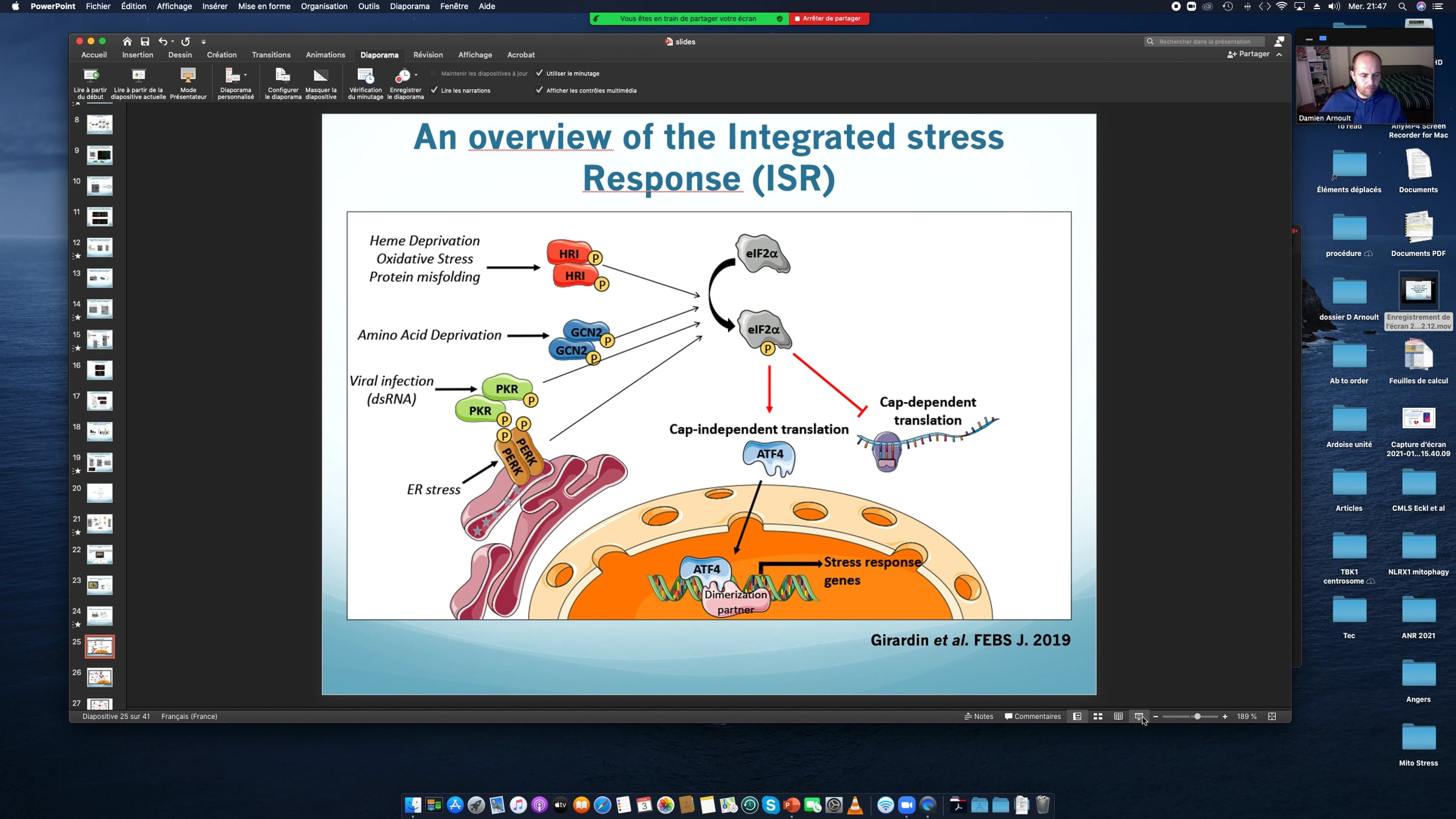Toggle Maintenir les diapositives à jour checkbox
1456x819 pixels.
click(434, 73)
